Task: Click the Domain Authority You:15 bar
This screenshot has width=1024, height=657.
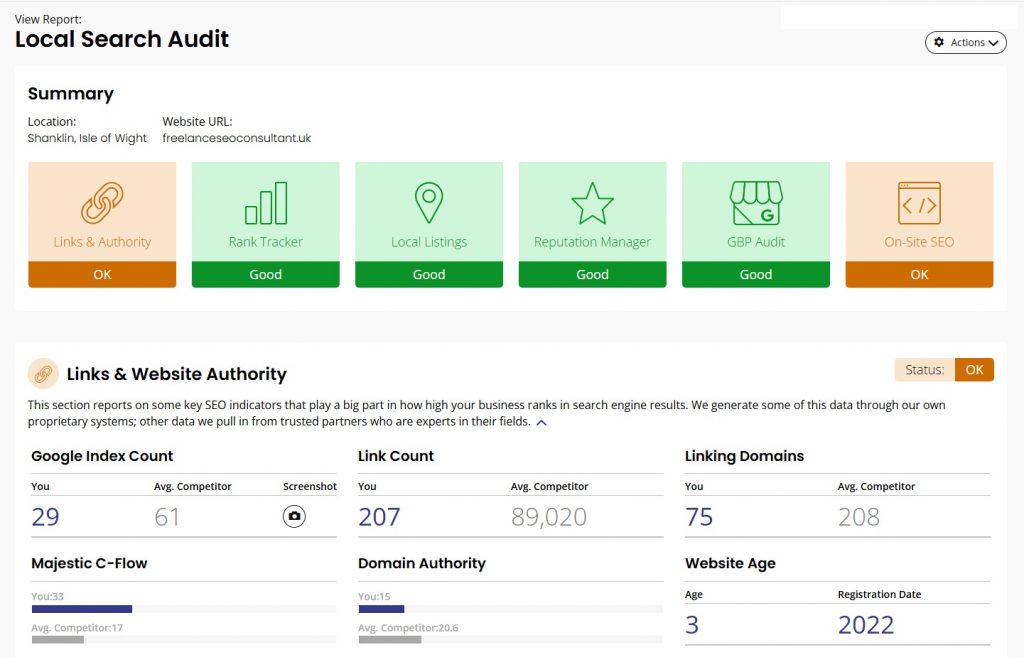Action: click(381, 609)
